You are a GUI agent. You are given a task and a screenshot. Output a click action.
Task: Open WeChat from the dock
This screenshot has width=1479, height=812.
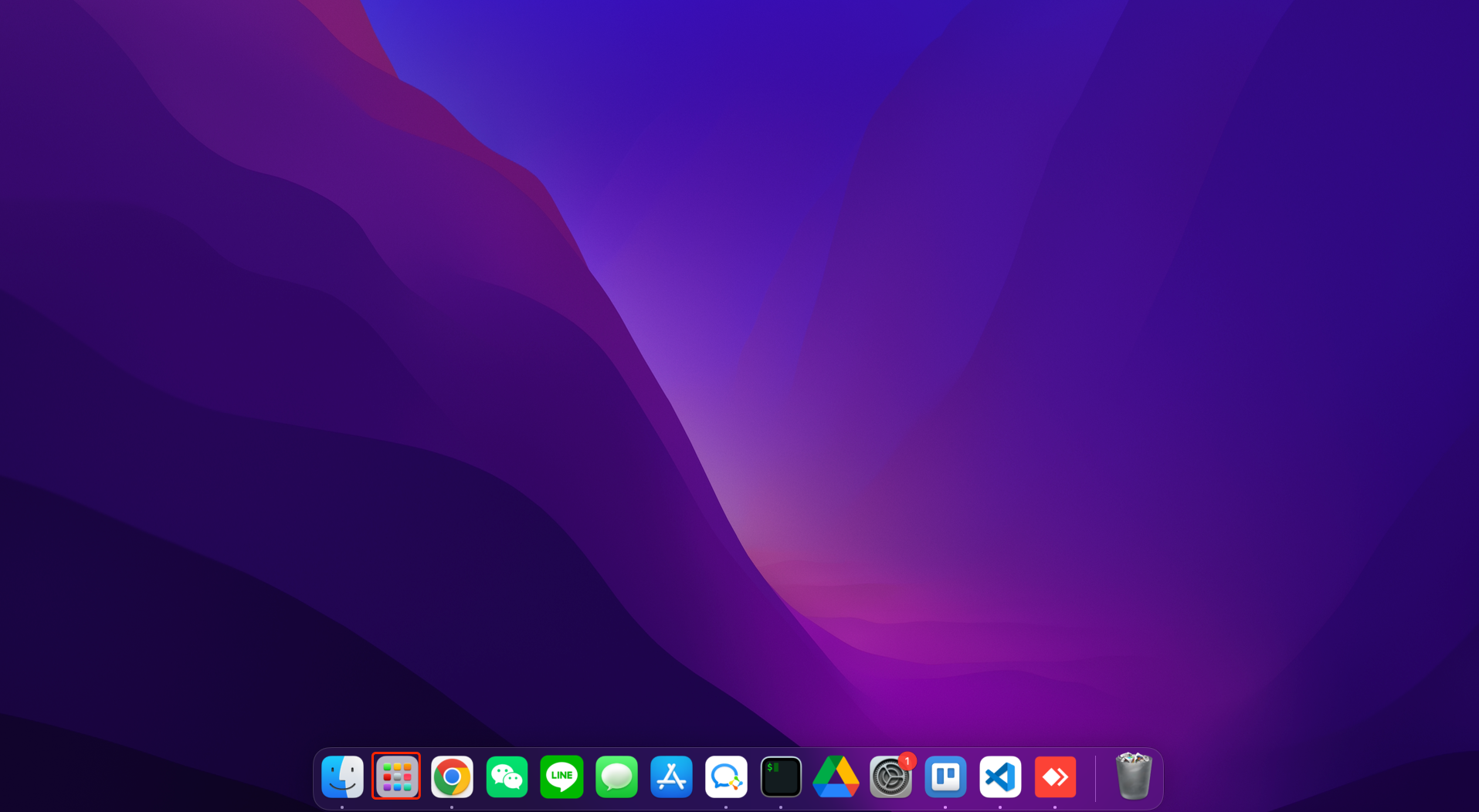tap(507, 776)
